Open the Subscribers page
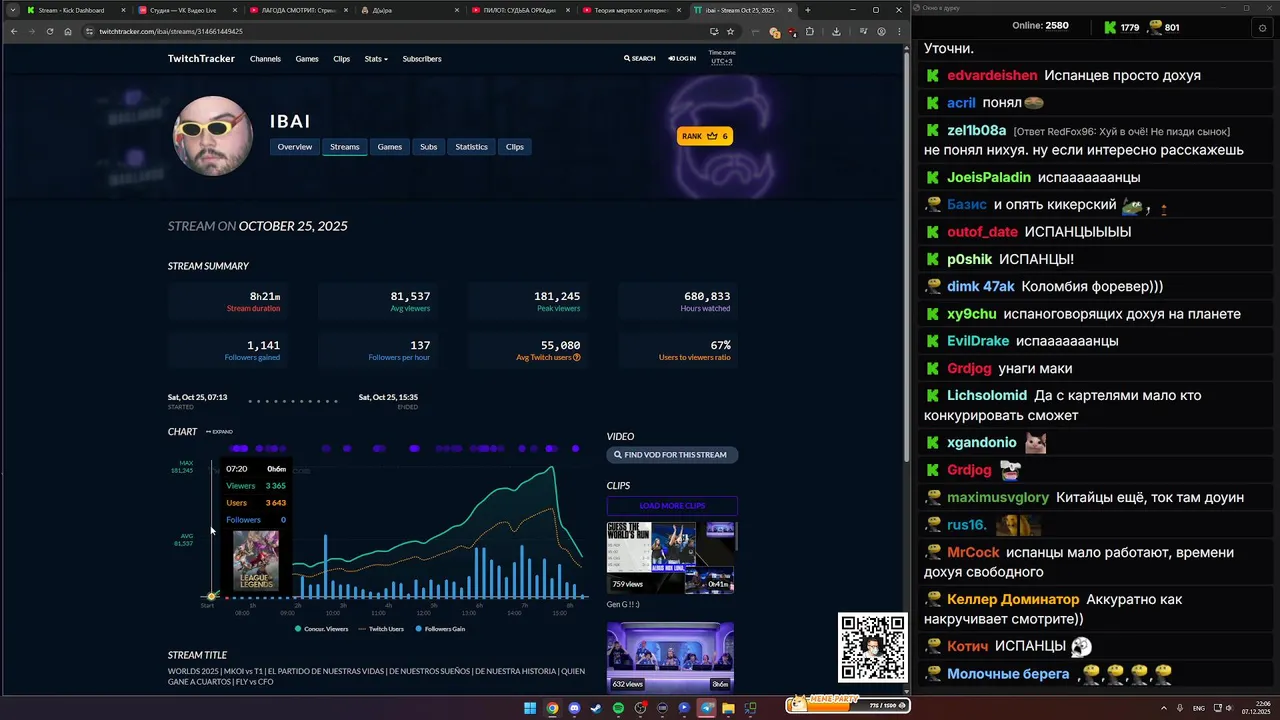Image resolution: width=1280 pixels, height=720 pixels. 422,59
